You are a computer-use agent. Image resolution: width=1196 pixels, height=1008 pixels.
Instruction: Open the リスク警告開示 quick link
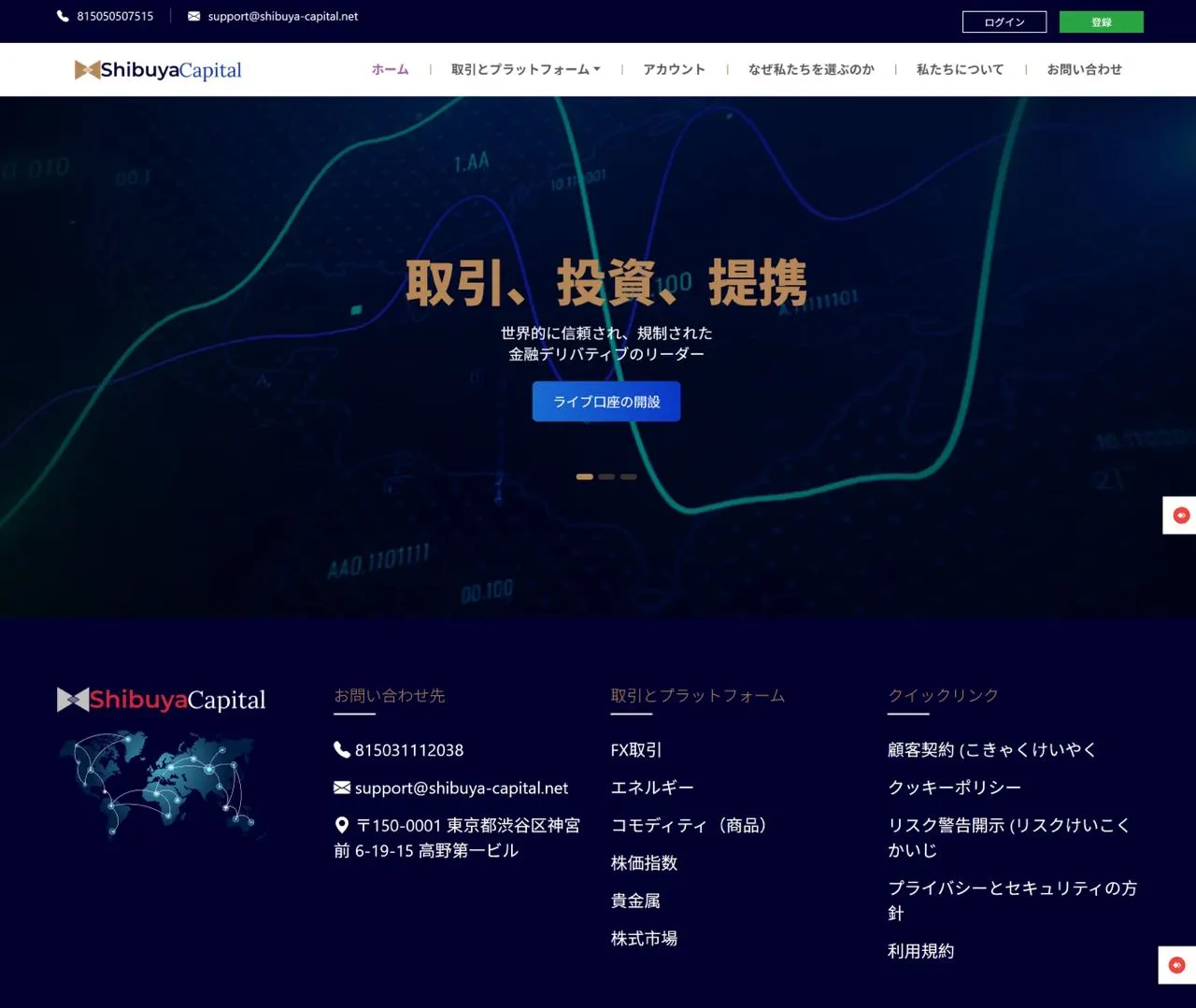[x=1009, y=838]
